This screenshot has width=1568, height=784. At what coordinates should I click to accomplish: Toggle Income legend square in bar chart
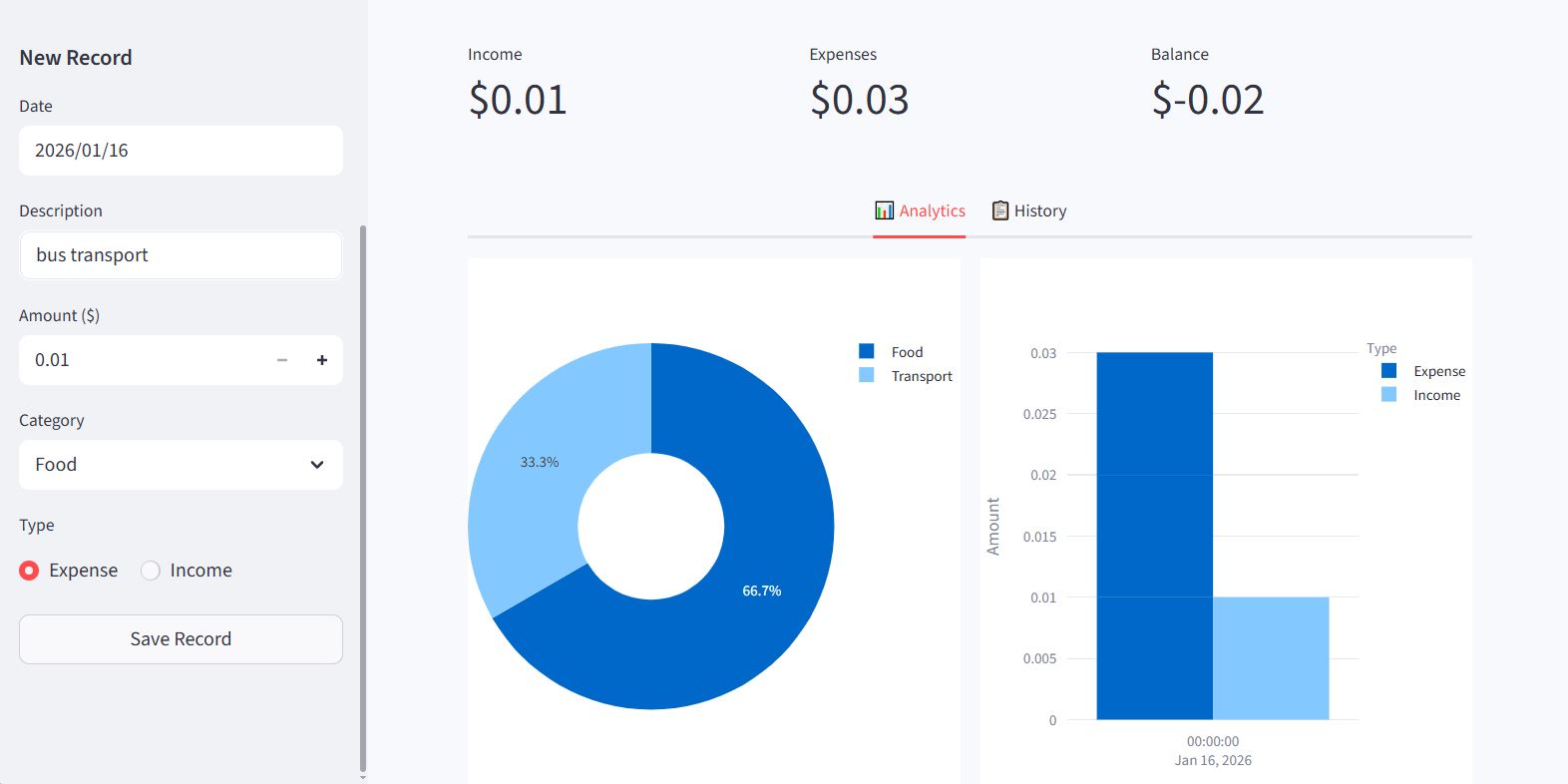(x=1388, y=394)
